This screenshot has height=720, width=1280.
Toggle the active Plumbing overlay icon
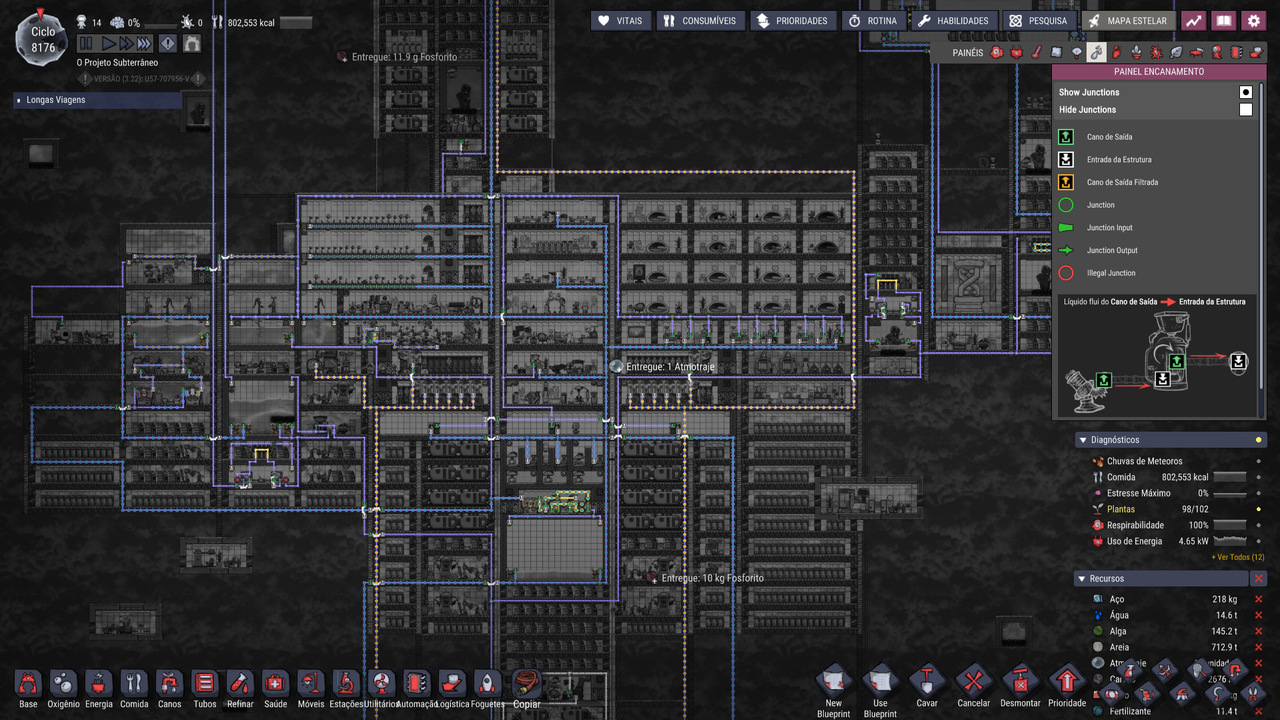pyautogui.click(x=1096, y=52)
